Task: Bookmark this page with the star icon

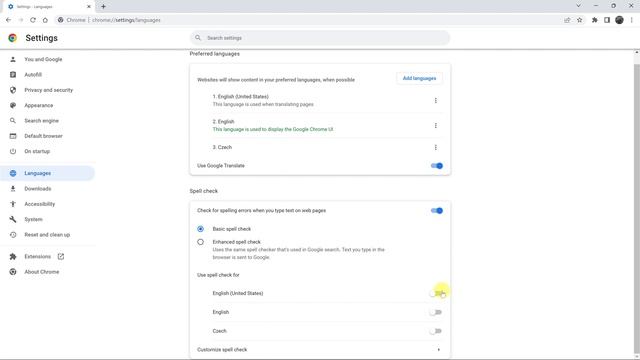Action: click(x=580, y=20)
